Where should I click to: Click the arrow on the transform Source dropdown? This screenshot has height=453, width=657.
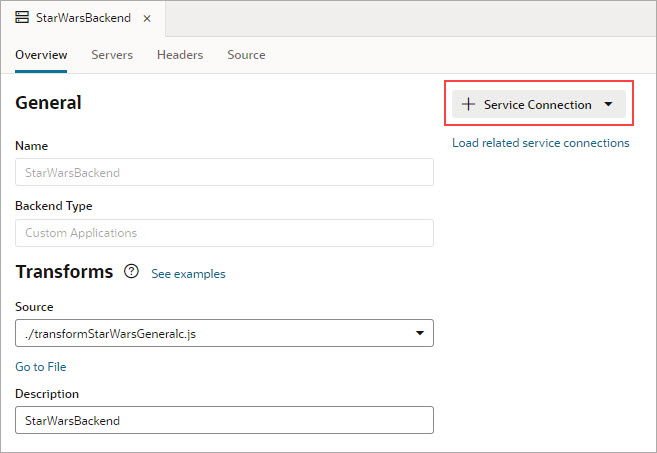tap(419, 333)
